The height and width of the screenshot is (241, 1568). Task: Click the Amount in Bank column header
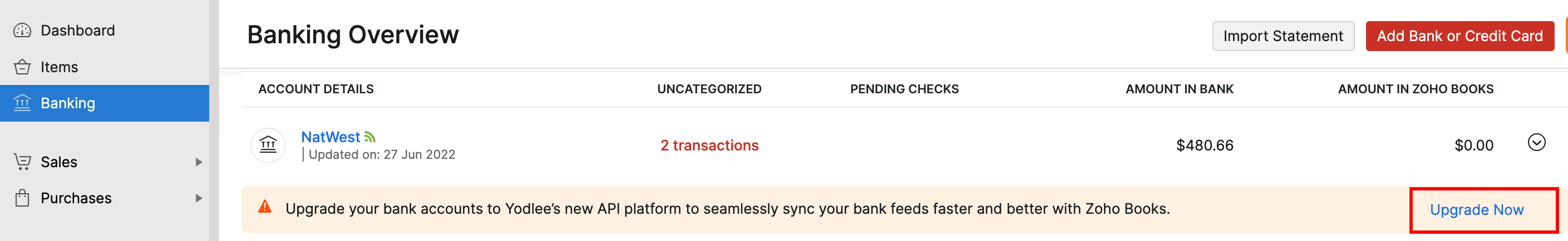tap(1179, 89)
